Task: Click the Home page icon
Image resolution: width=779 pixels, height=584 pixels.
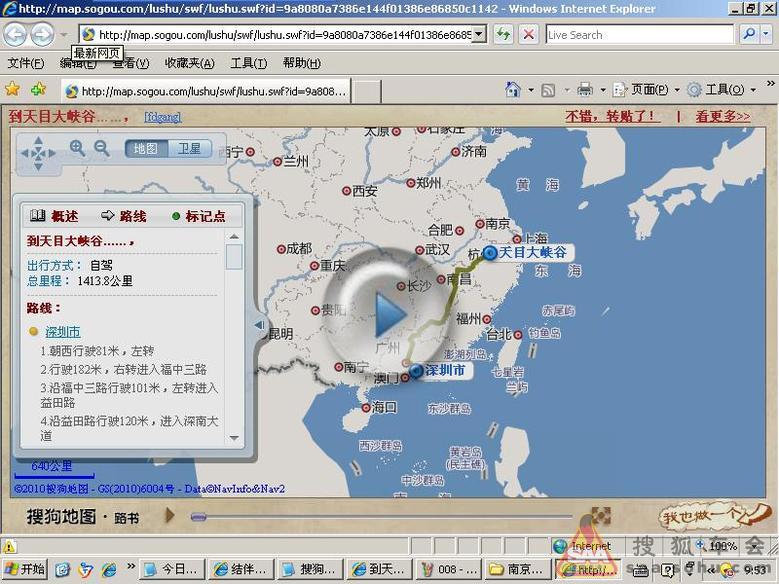Action: [512, 90]
